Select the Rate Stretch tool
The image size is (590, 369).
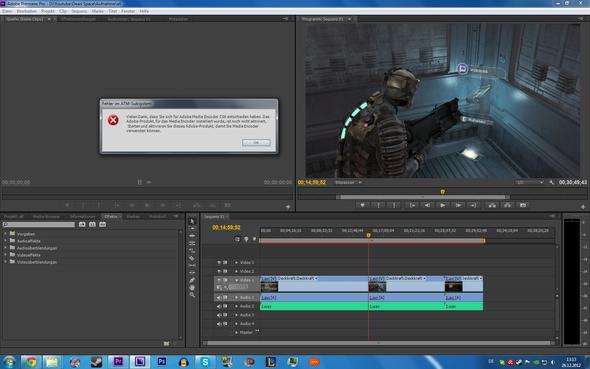point(192,251)
